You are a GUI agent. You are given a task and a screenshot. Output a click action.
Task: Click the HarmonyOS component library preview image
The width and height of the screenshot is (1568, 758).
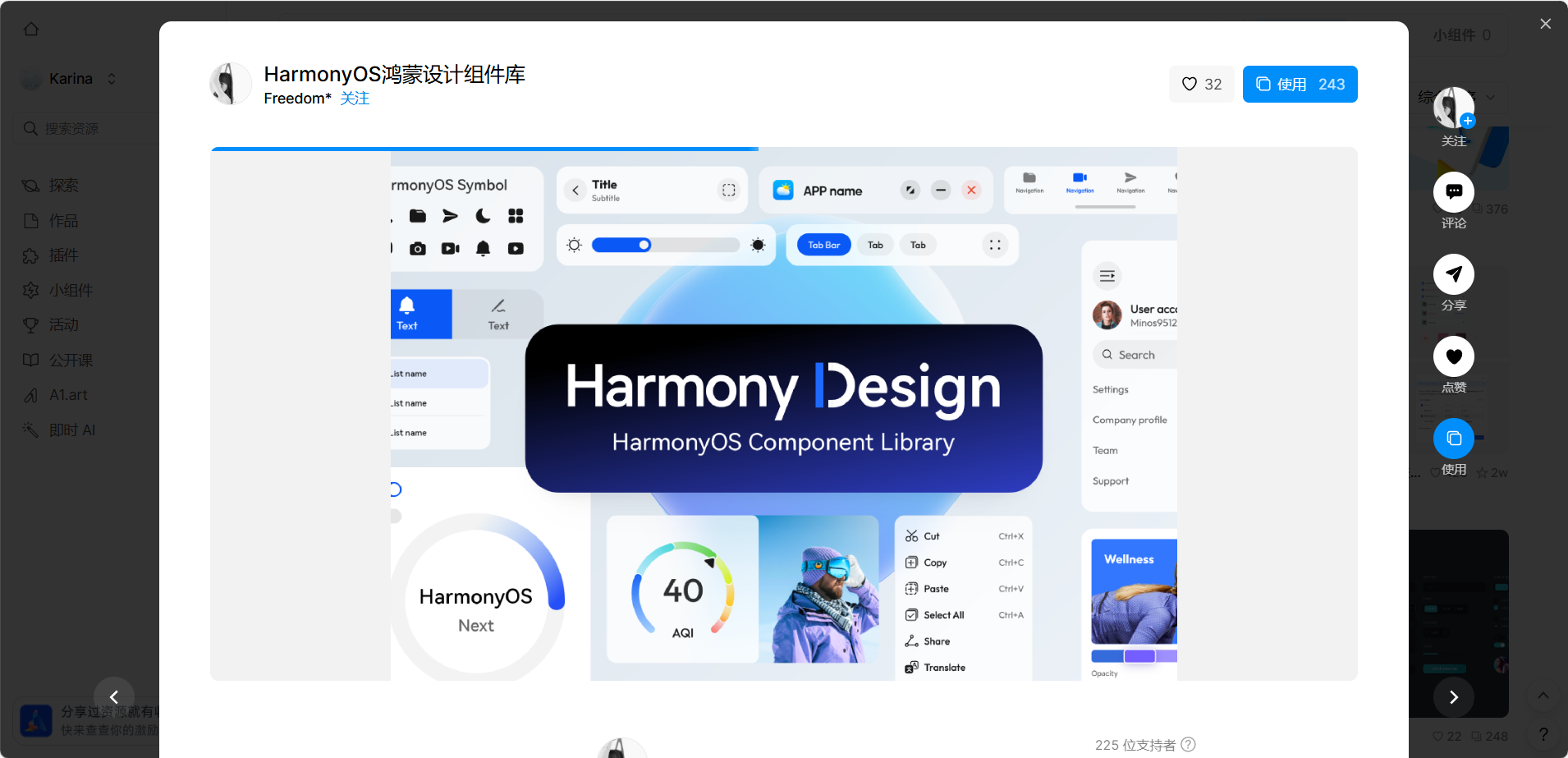pos(783,415)
